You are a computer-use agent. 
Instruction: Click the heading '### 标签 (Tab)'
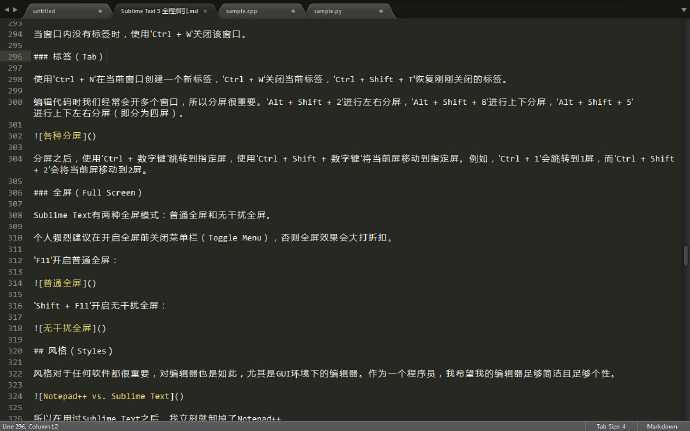[x=68, y=56]
